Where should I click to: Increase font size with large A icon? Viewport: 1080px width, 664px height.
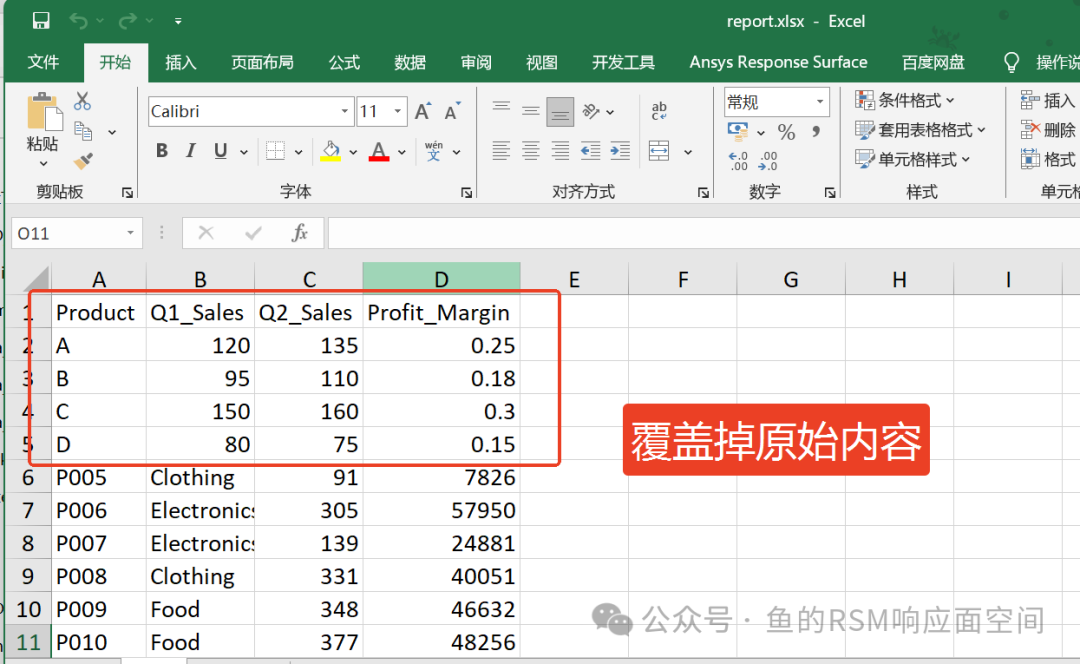coord(423,111)
